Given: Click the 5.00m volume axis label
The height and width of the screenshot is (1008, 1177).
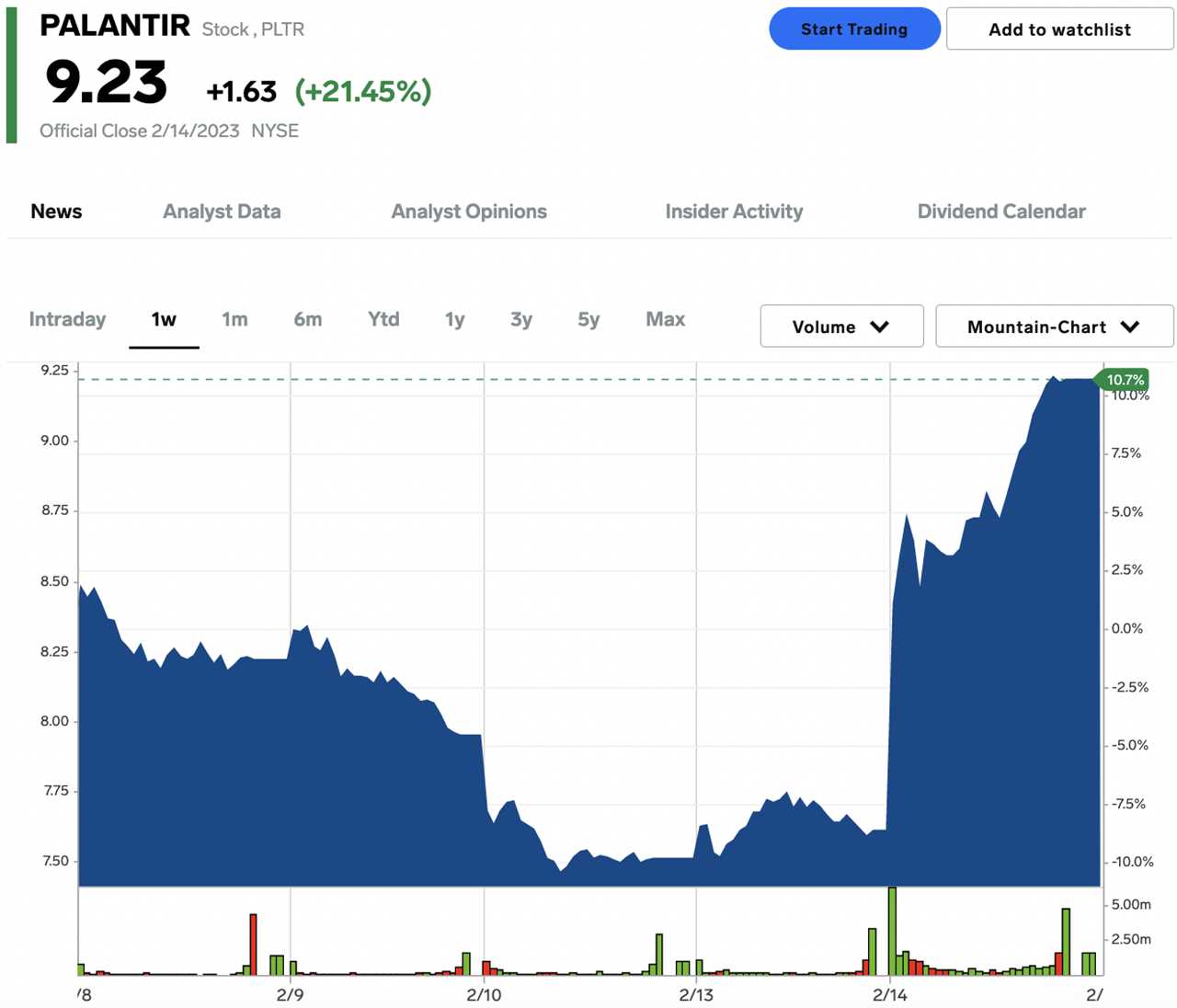Looking at the screenshot, I should (1131, 904).
